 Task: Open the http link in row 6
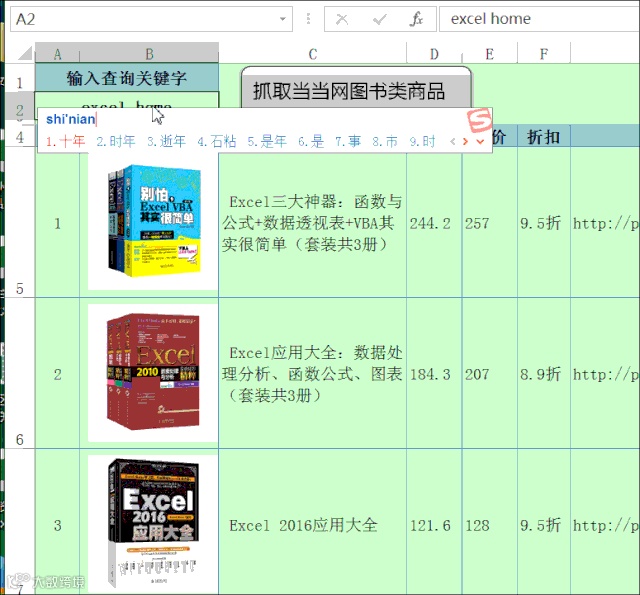[606, 374]
